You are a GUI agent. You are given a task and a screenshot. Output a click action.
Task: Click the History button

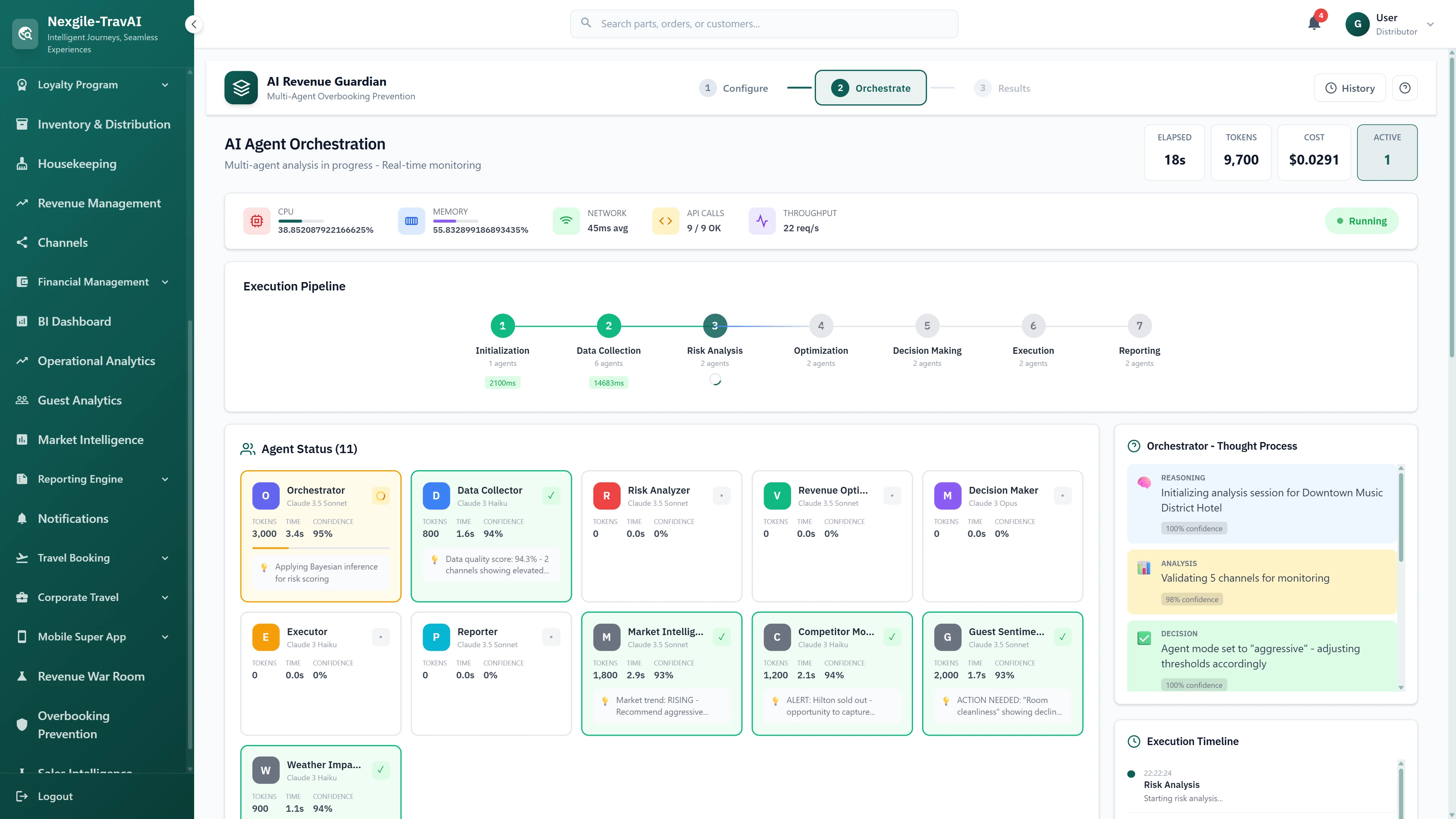(x=1350, y=88)
